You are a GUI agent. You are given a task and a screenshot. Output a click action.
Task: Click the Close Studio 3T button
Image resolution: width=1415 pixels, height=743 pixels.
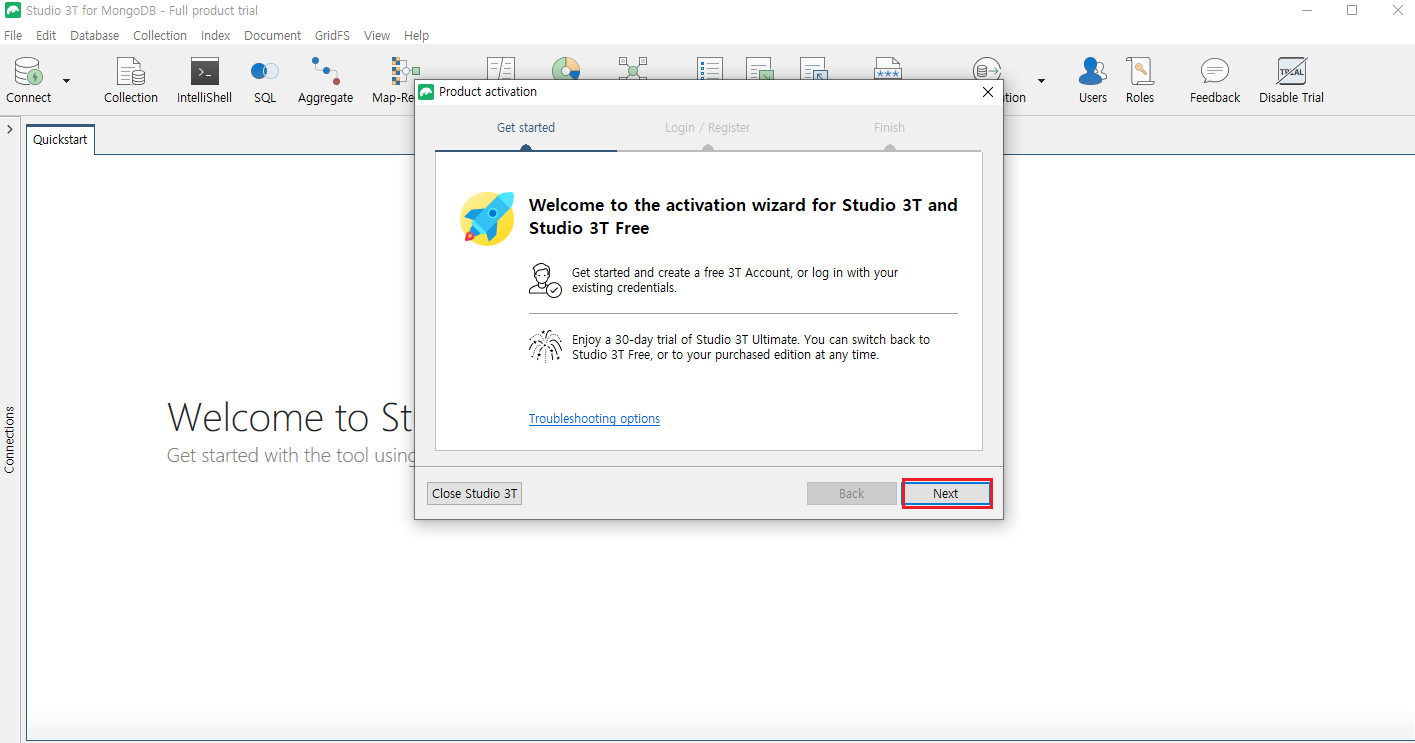pos(474,493)
